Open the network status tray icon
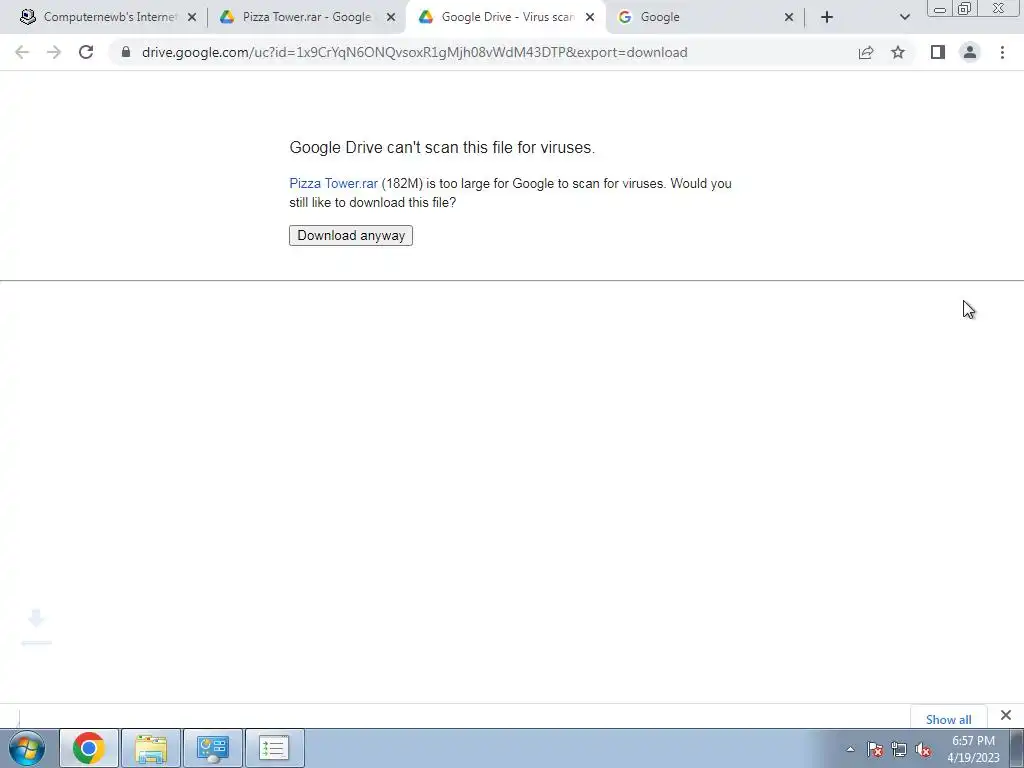The width and height of the screenshot is (1024, 768). click(x=899, y=749)
